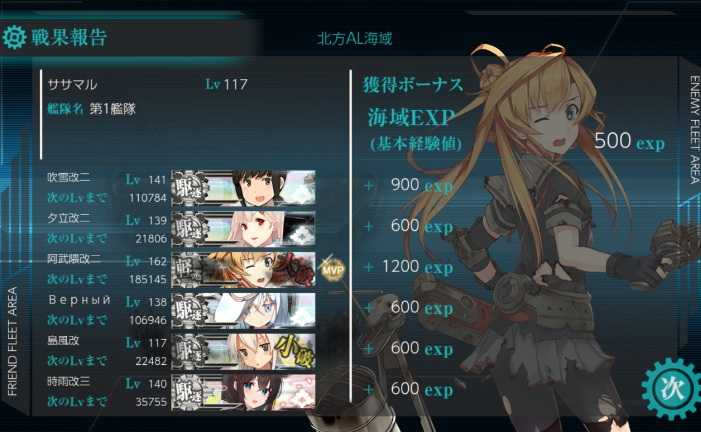Image resolution: width=701 pixels, height=432 pixels.
Task: Click the 小破 damage badge on 島風改
Action: (x=295, y=351)
